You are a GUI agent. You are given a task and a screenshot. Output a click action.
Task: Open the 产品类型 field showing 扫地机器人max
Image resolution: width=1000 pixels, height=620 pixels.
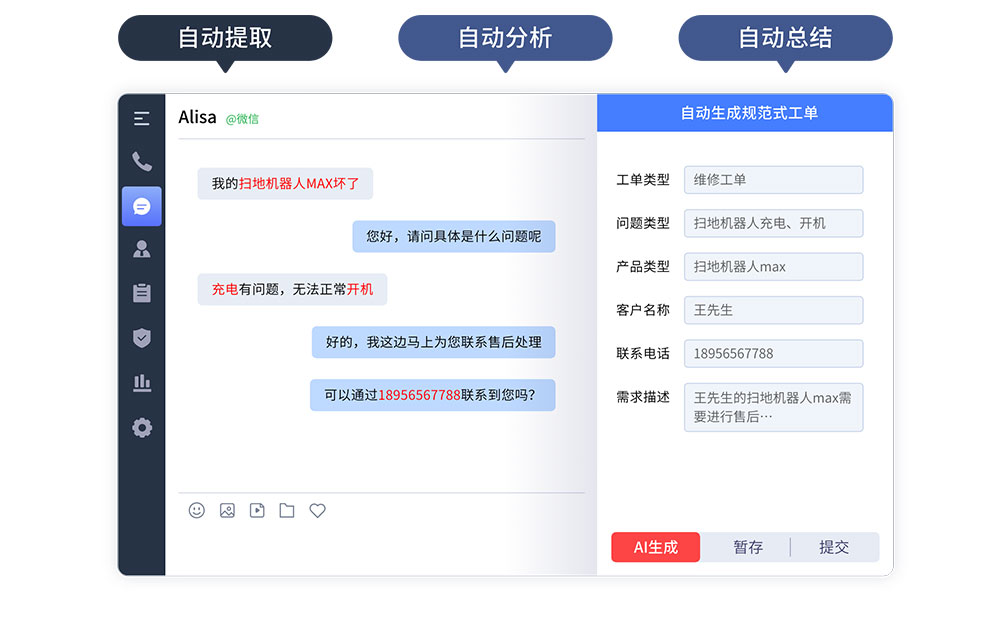point(773,266)
